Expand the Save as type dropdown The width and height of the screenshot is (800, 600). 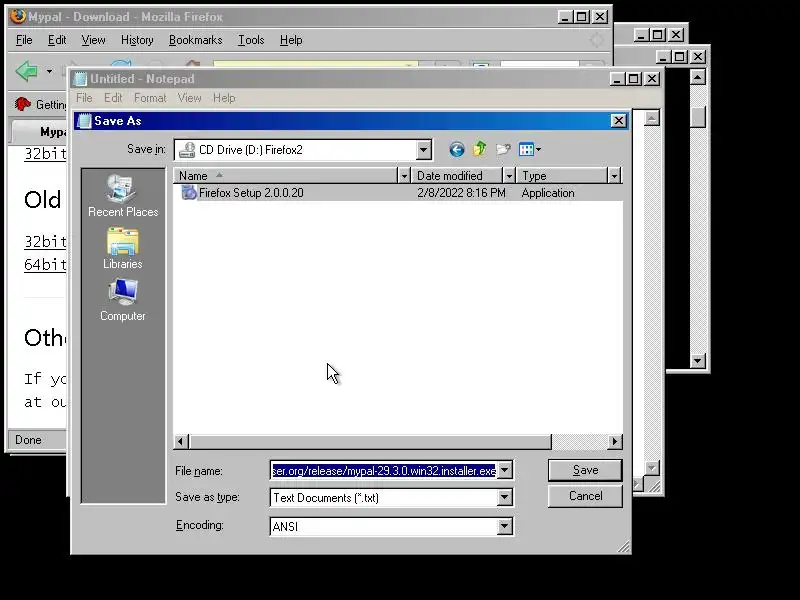point(505,497)
